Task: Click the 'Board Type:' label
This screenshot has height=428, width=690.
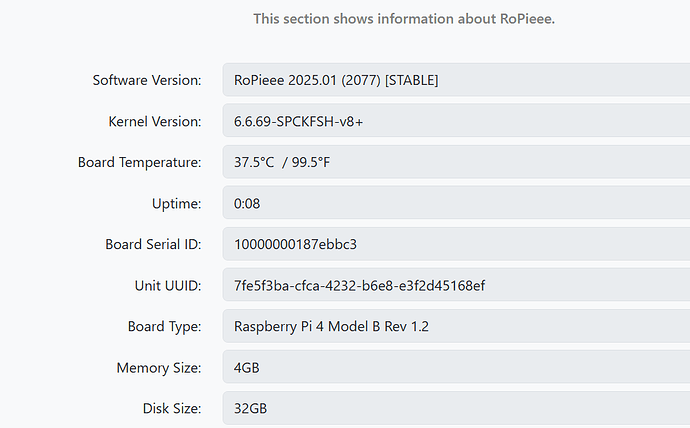Action: (x=164, y=326)
